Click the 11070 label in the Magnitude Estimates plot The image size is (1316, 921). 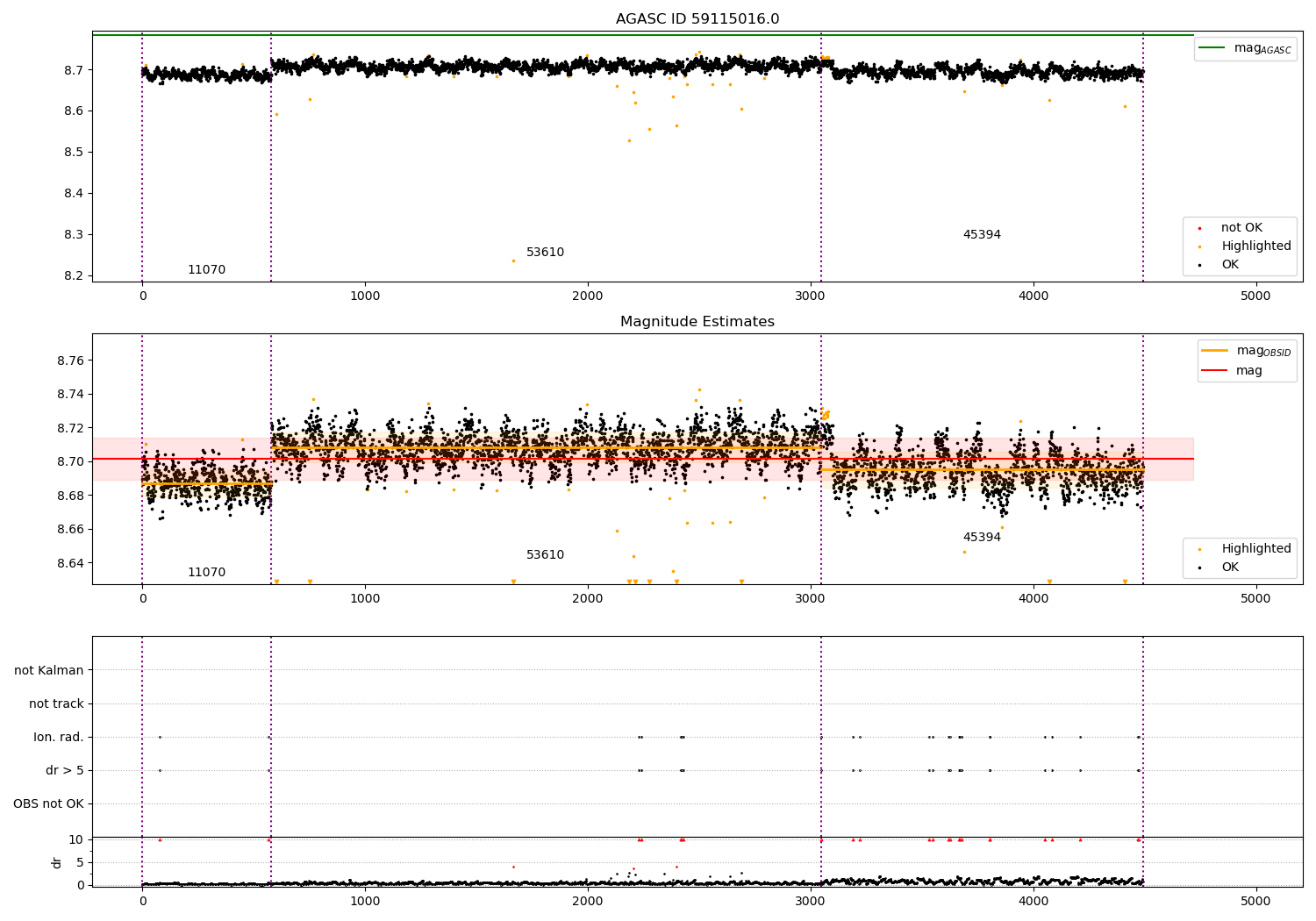[x=206, y=573]
